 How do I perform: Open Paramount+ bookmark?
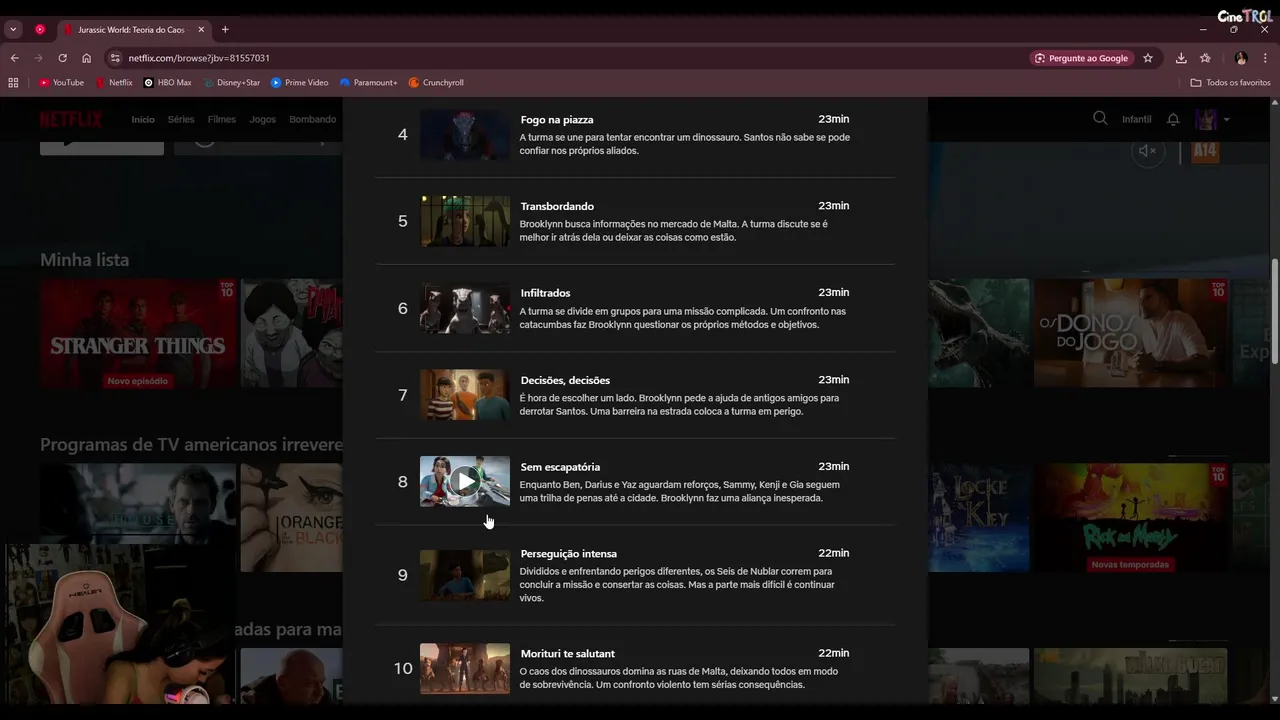(x=368, y=82)
